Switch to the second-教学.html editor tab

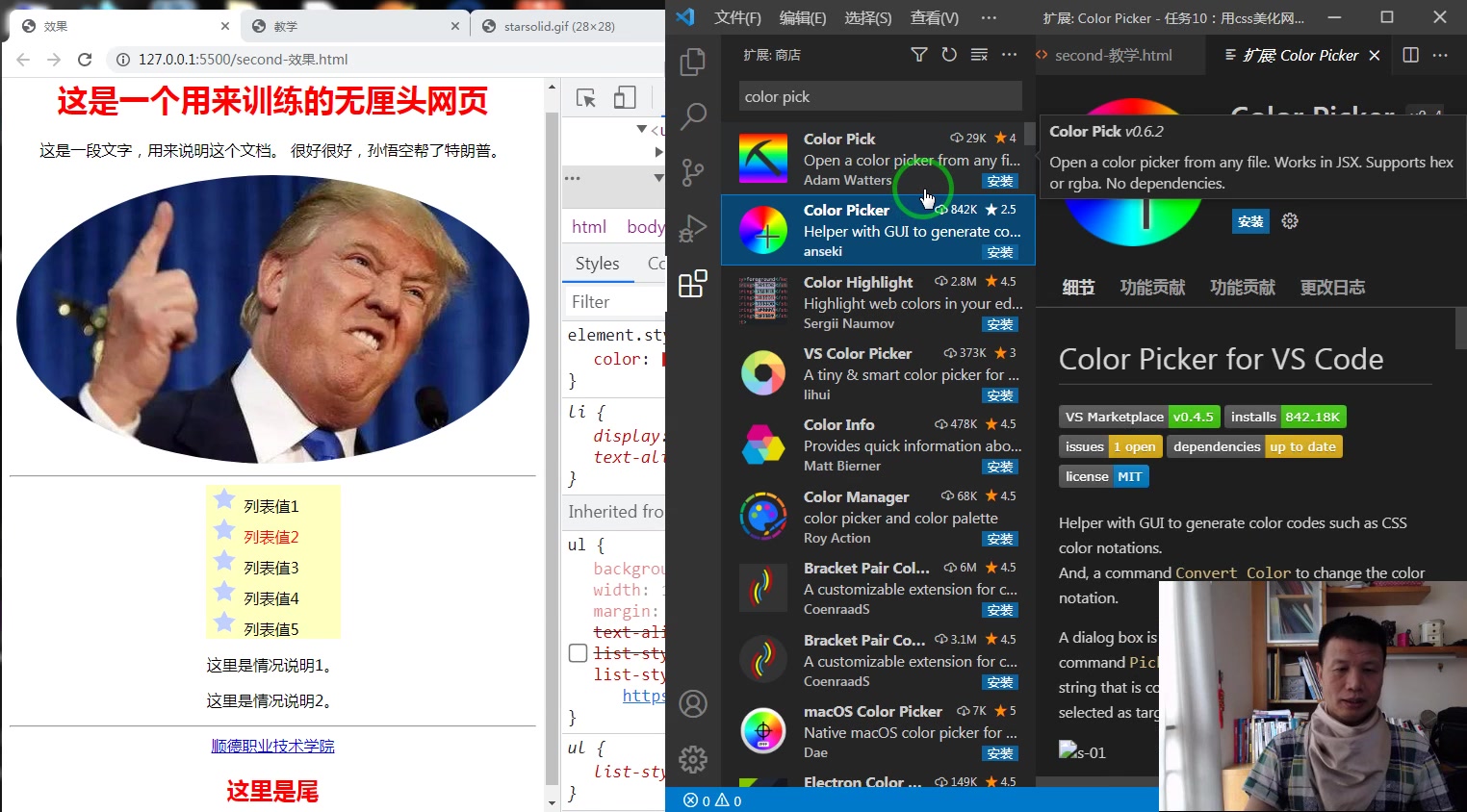pos(1114,55)
